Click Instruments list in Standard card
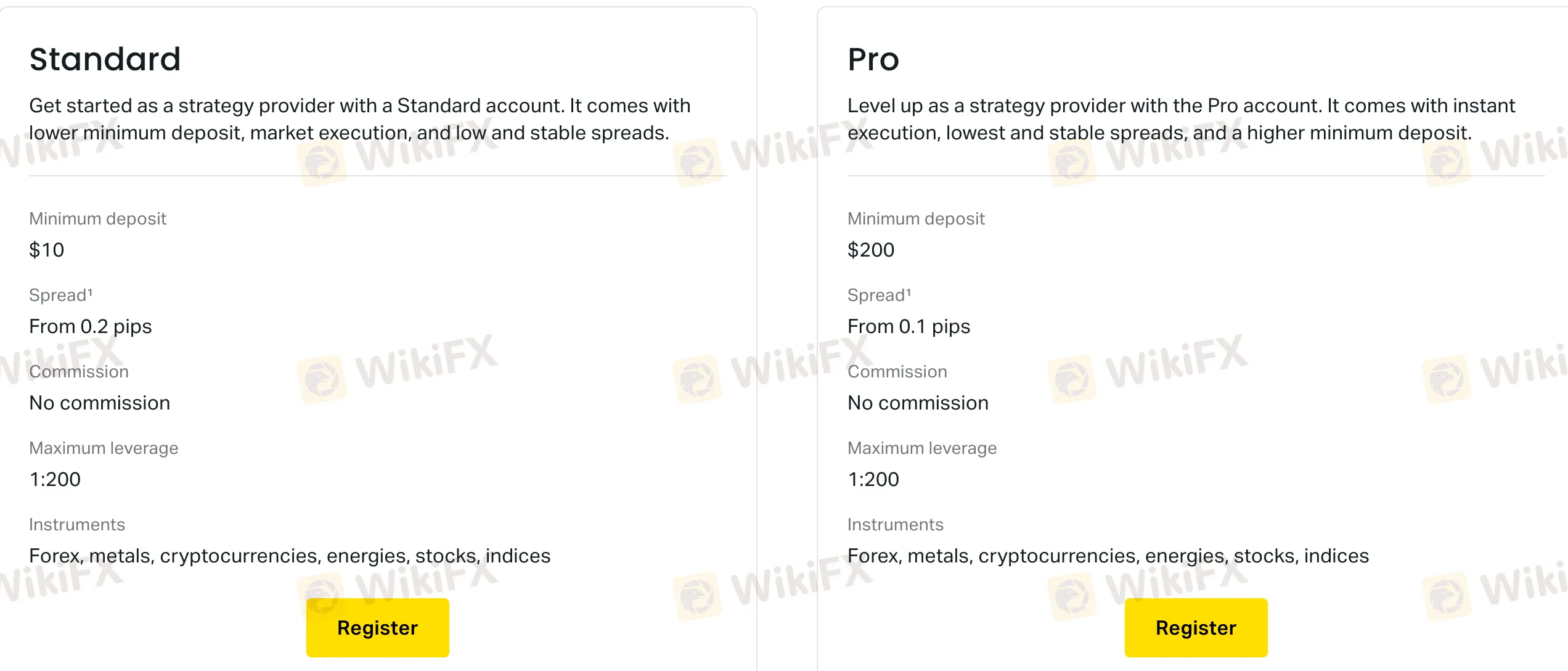 [290, 556]
